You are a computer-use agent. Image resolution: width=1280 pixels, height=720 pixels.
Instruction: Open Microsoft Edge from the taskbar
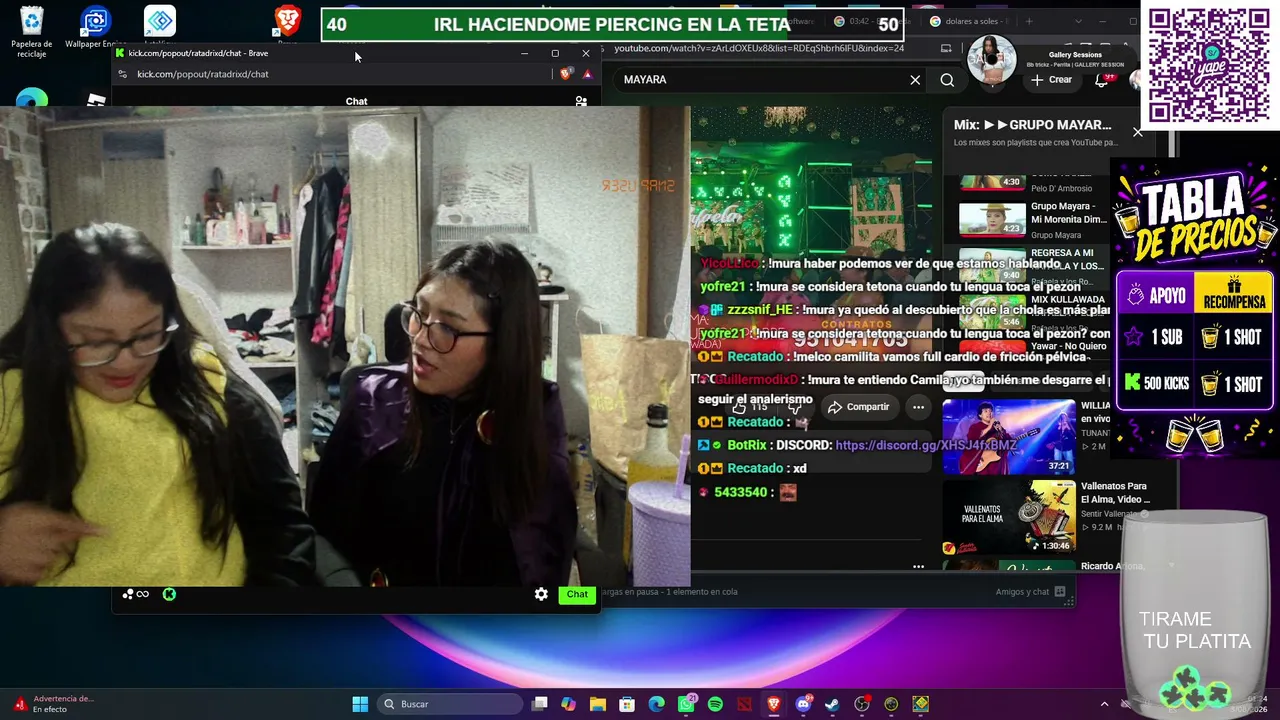[x=656, y=704]
